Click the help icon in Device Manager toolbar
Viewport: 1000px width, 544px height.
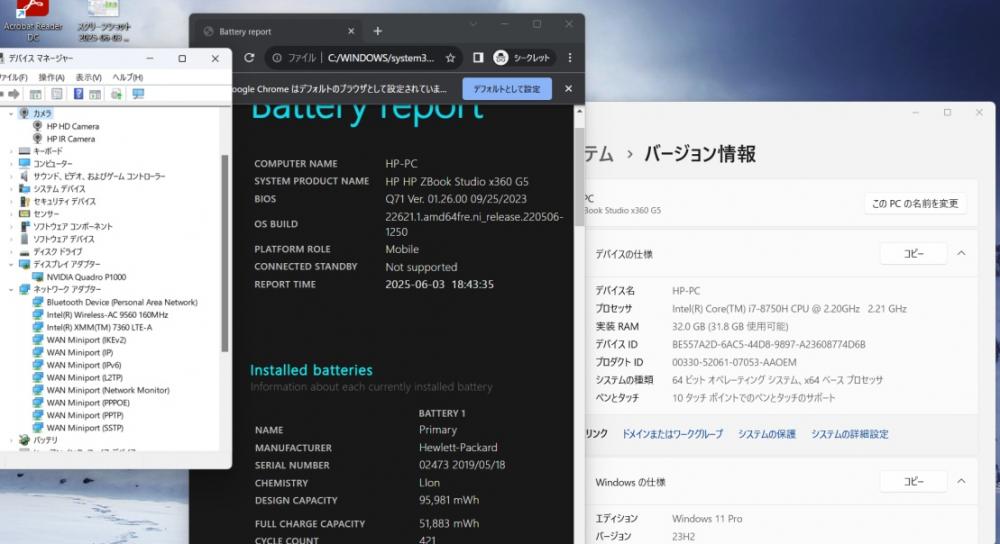point(78,94)
